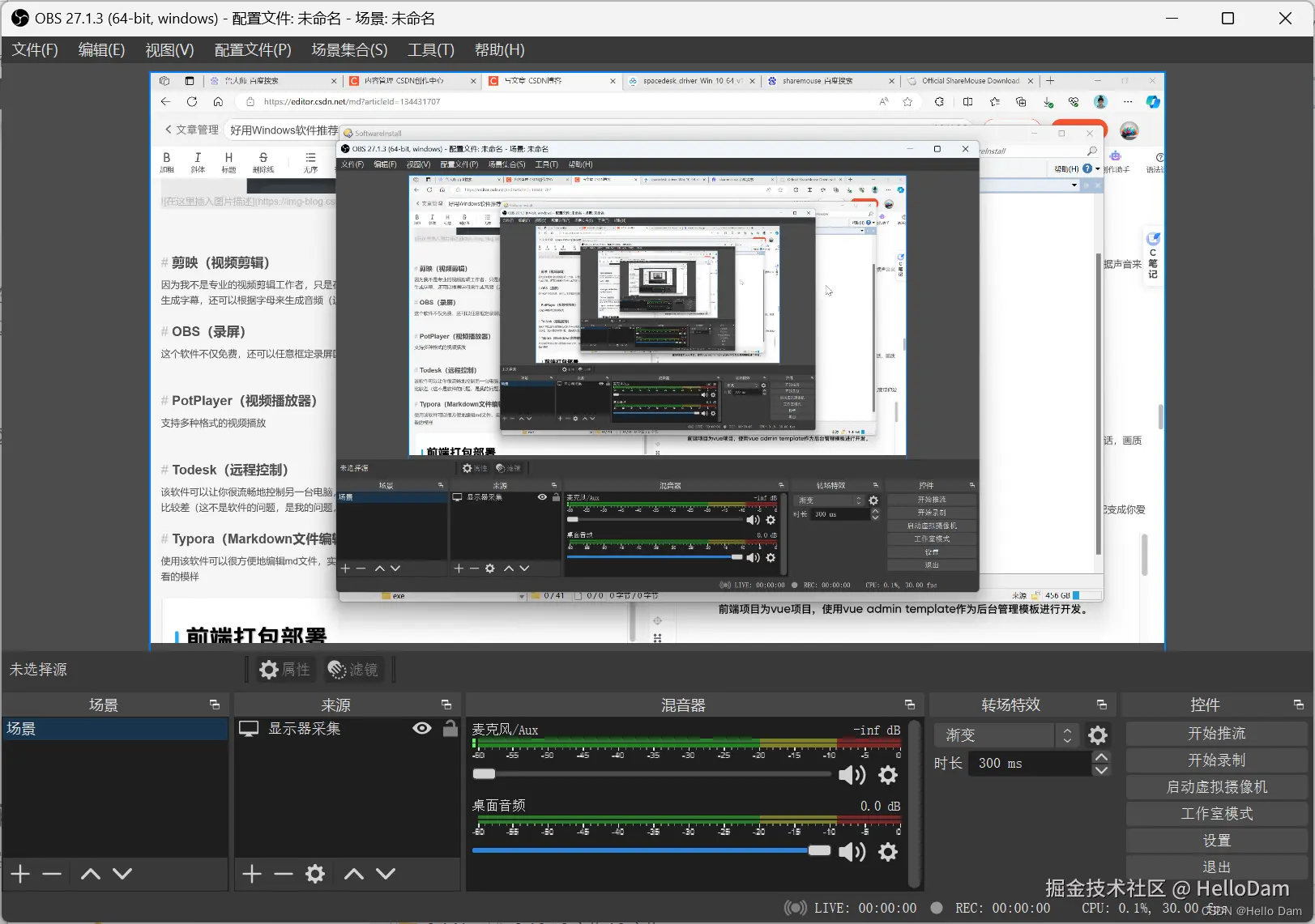Open the 桌面音频 audio settings gear
This screenshot has height=924, width=1315.
tap(888, 852)
